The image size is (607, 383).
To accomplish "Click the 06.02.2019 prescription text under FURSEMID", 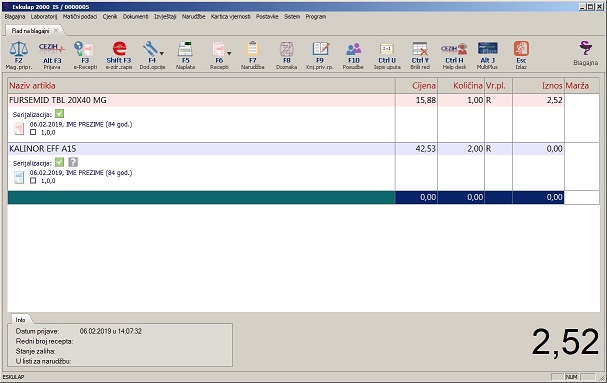I will pos(81,124).
